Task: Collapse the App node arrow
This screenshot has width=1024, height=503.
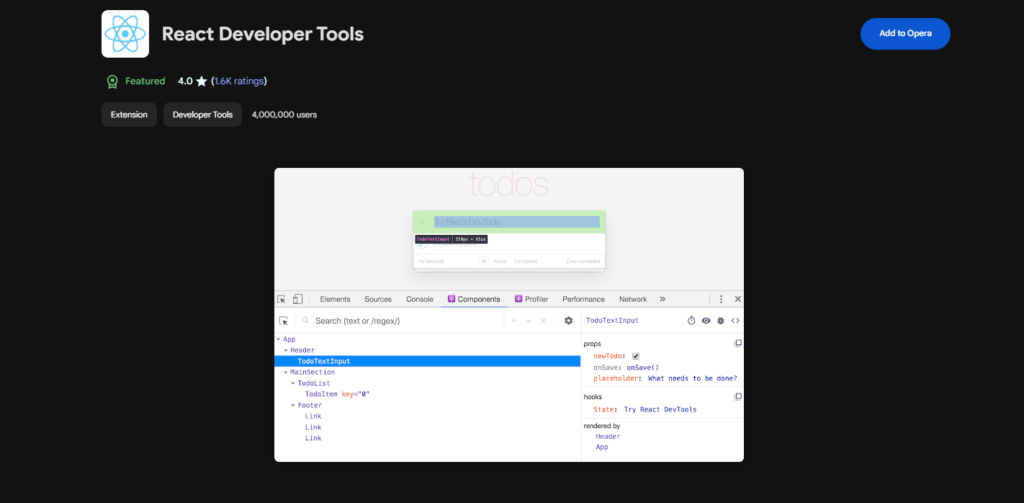Action: pyautogui.click(x=279, y=339)
